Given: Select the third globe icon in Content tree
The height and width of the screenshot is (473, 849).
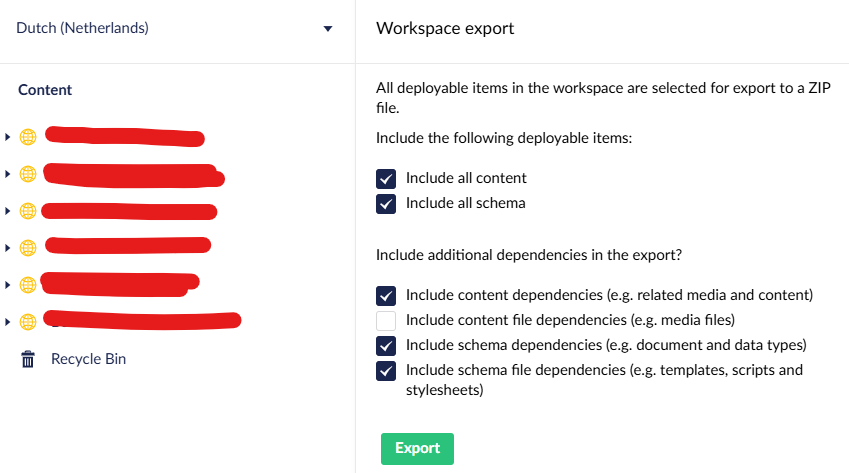Looking at the screenshot, I should point(28,211).
